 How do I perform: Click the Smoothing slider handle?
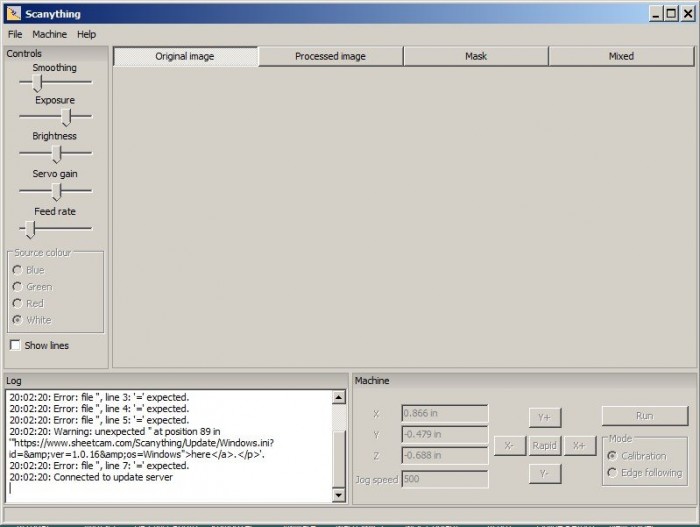[x=38, y=83]
